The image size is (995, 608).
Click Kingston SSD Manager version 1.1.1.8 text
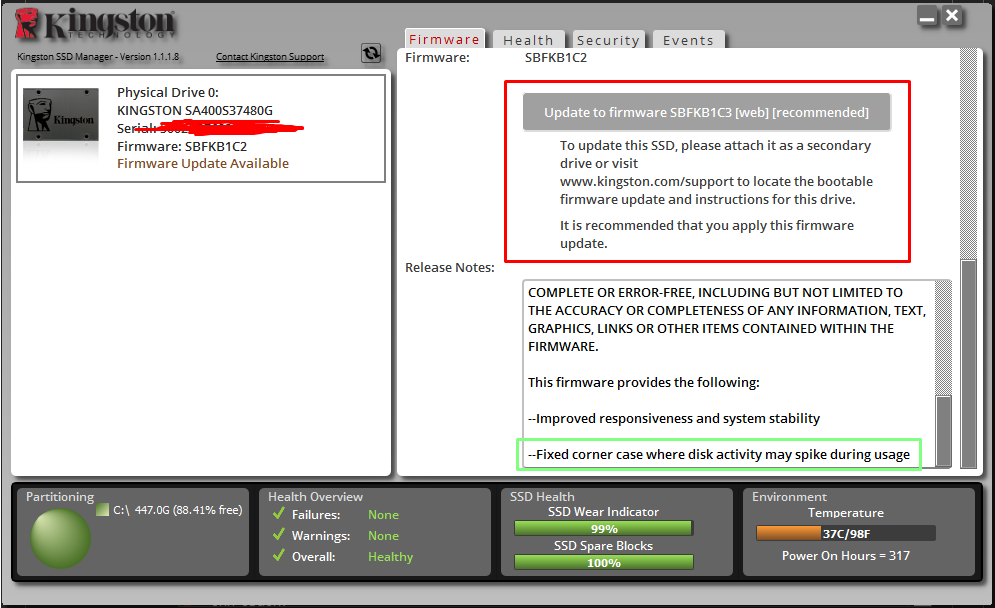98,56
